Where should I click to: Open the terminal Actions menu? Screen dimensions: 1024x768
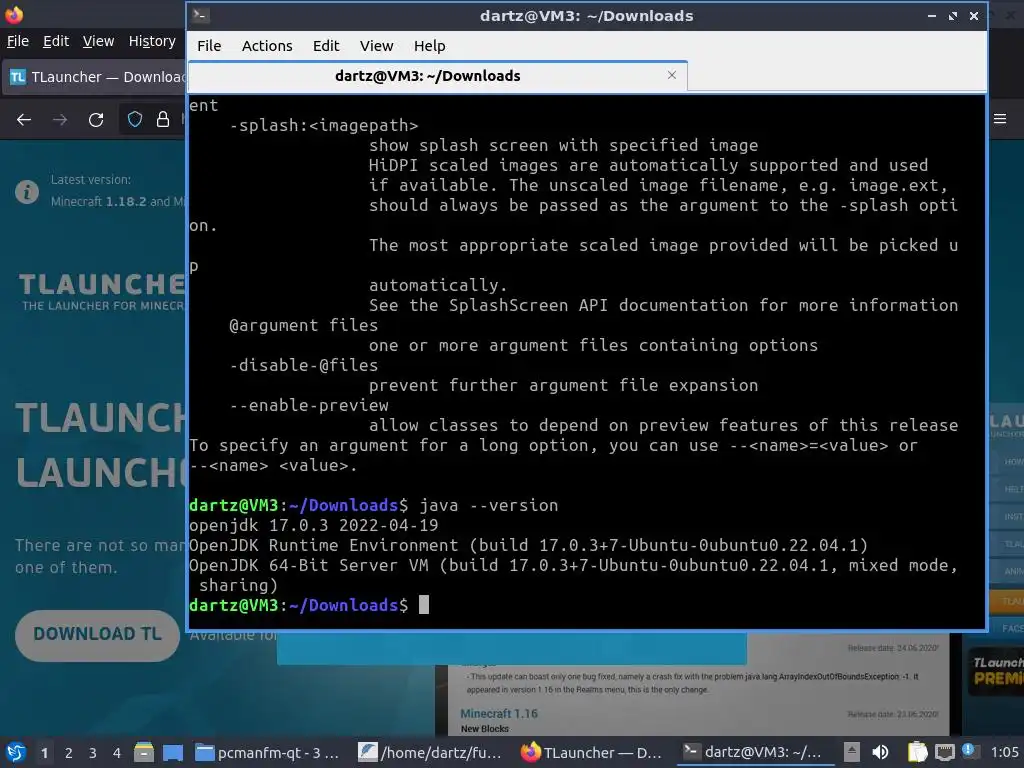267,46
